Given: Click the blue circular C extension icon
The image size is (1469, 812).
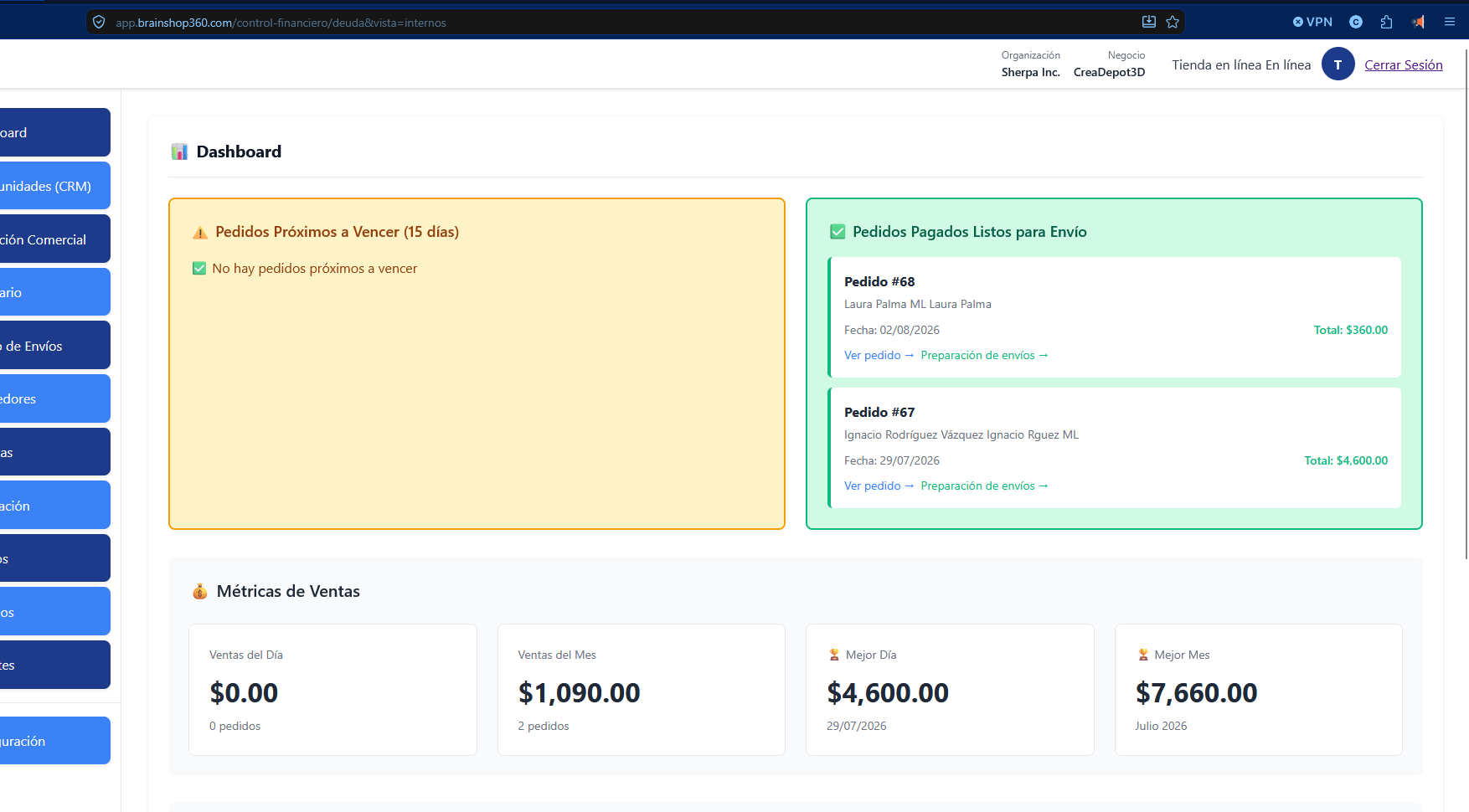Looking at the screenshot, I should [1356, 22].
